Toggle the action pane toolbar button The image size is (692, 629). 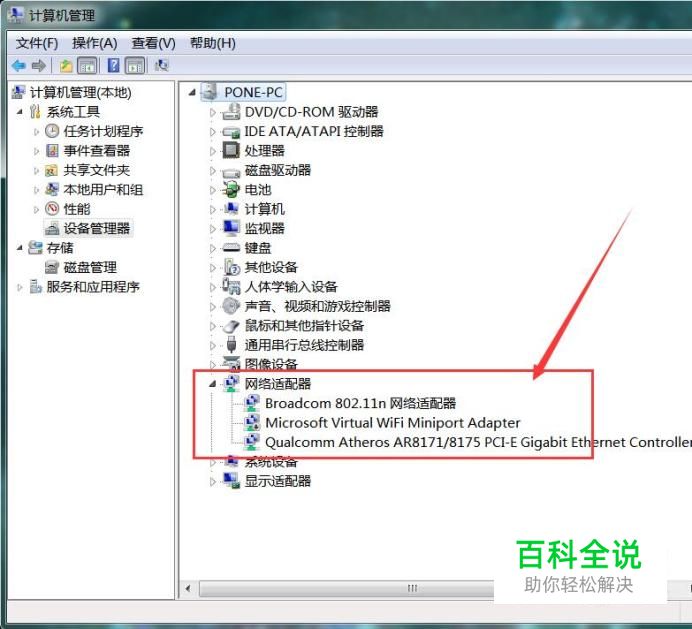point(135,66)
